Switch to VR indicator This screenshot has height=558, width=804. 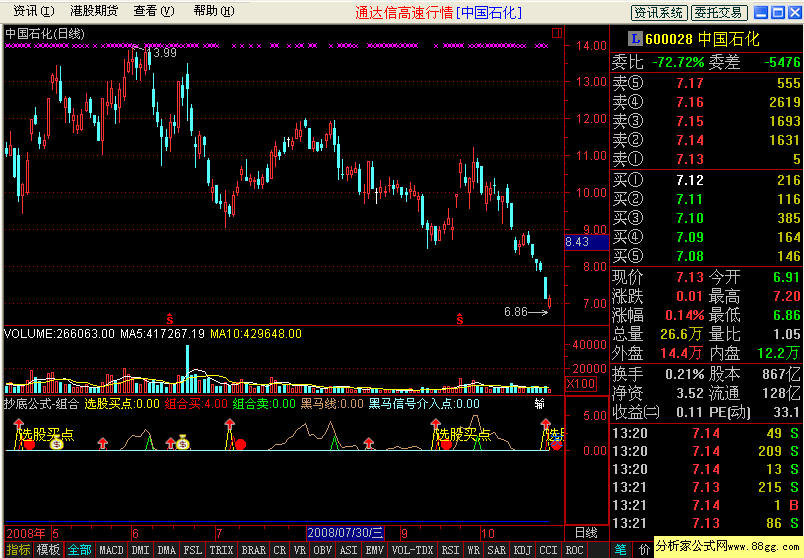click(x=300, y=550)
